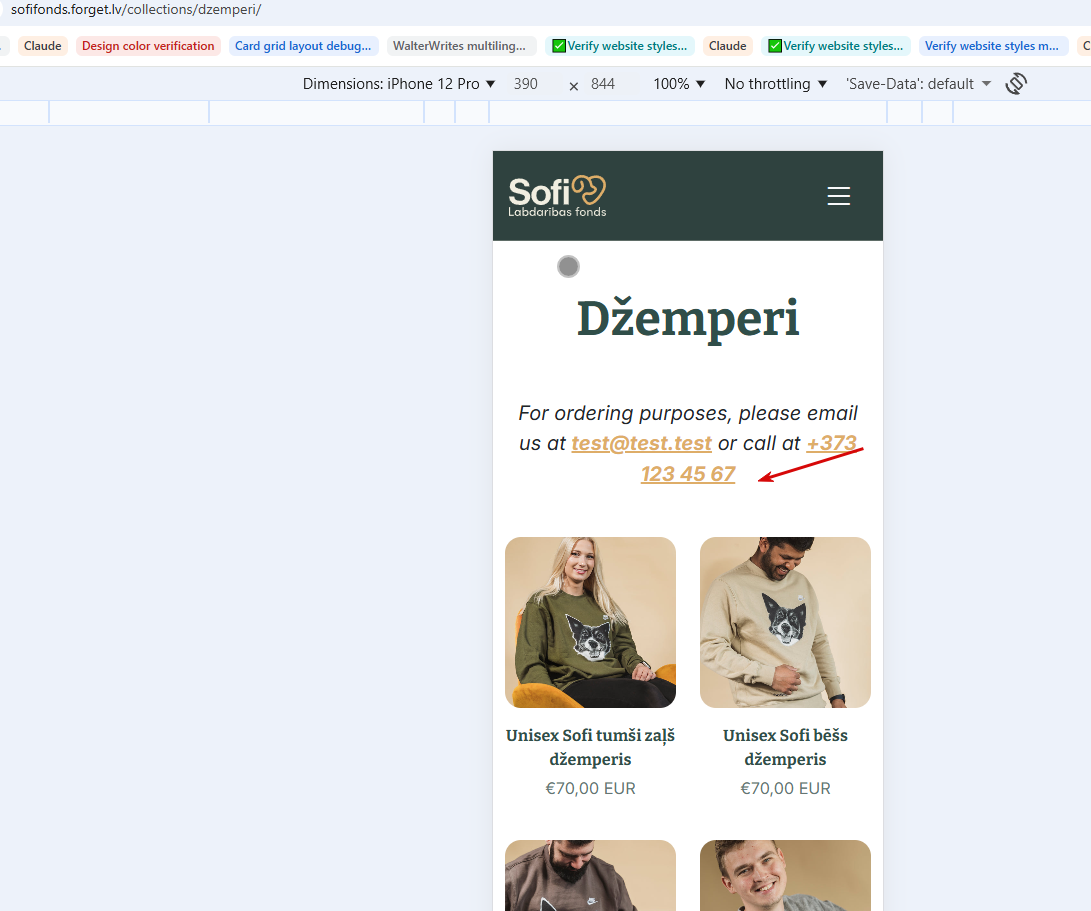Open the 100% zoom dropdown
The width and height of the screenshot is (1091, 911).
pos(679,84)
